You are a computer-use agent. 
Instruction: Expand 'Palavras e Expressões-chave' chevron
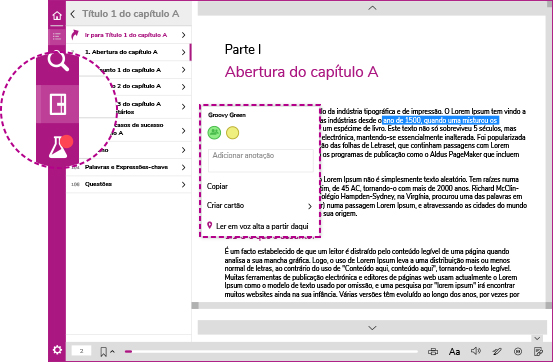coord(183,167)
